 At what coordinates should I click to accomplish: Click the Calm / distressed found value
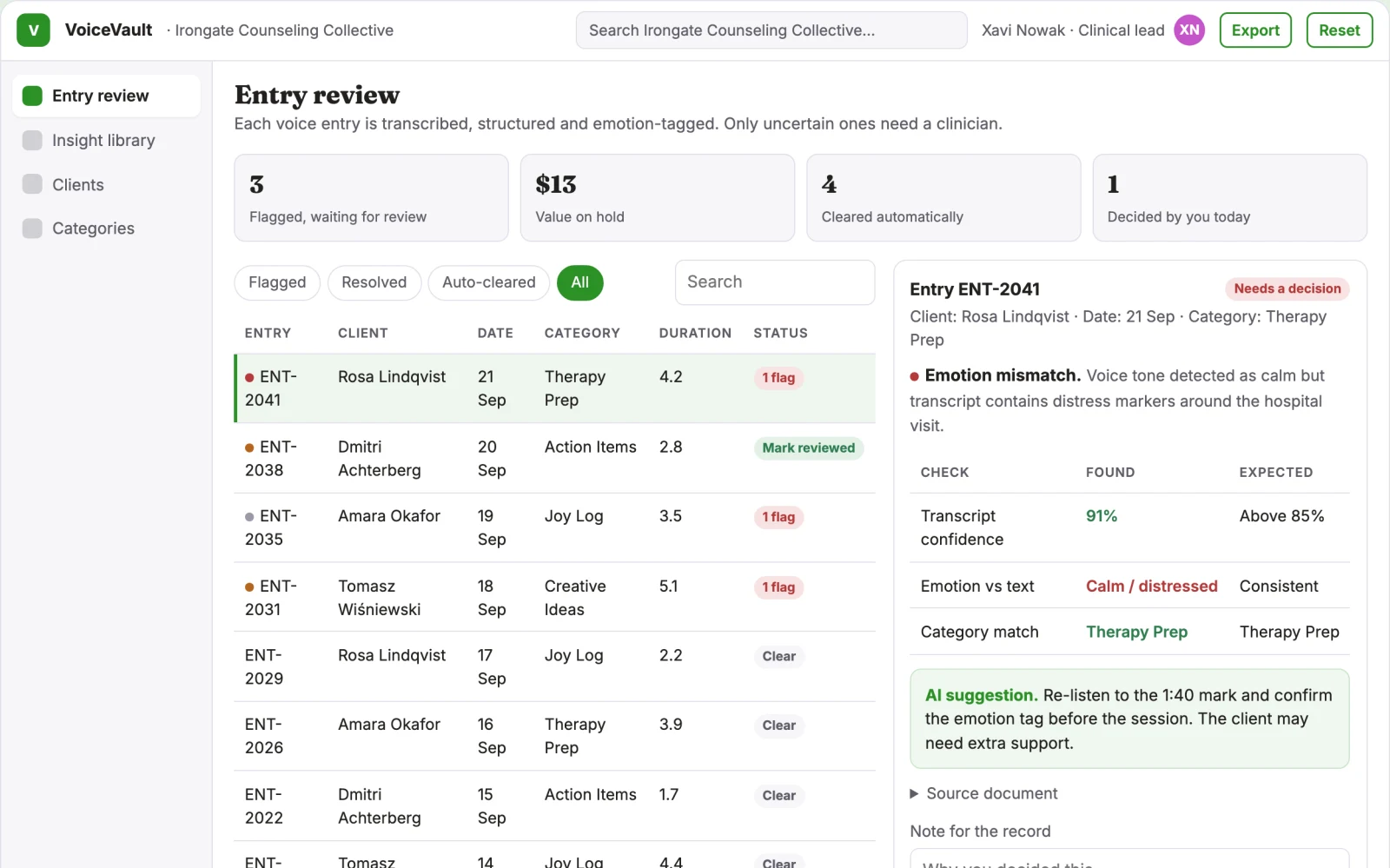pos(1151,586)
